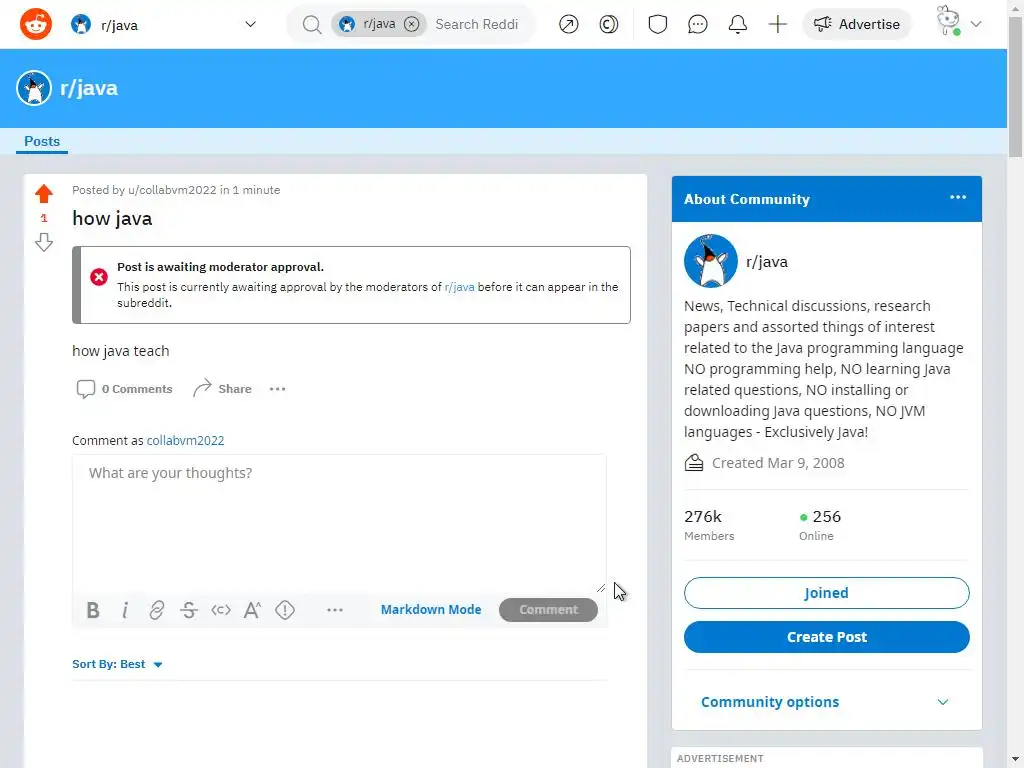Open the Popular arrow icon

coord(569,24)
